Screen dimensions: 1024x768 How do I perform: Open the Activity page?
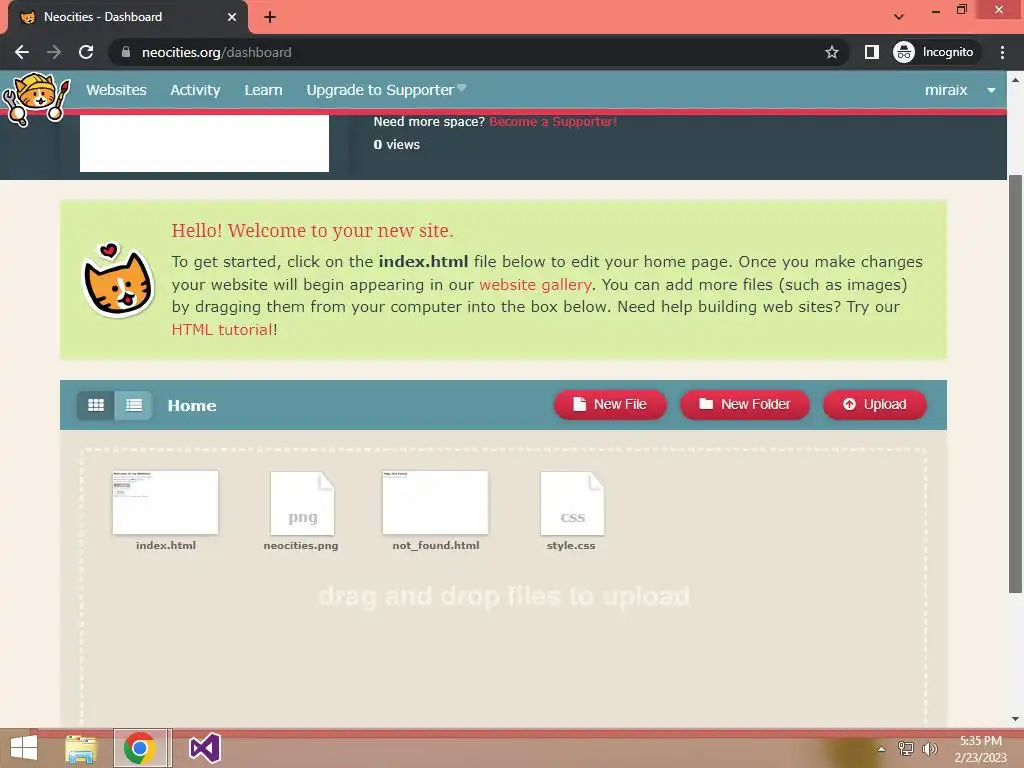195,90
